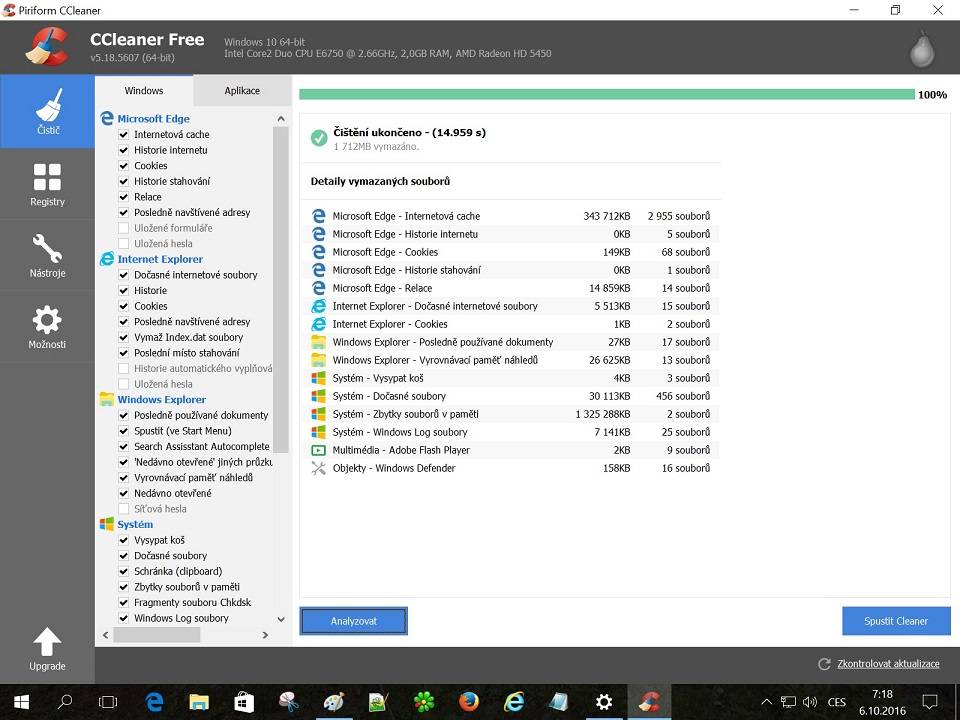This screenshot has width=960, height=720.
Task: Launch Firefox from taskbar
Action: [x=469, y=702]
